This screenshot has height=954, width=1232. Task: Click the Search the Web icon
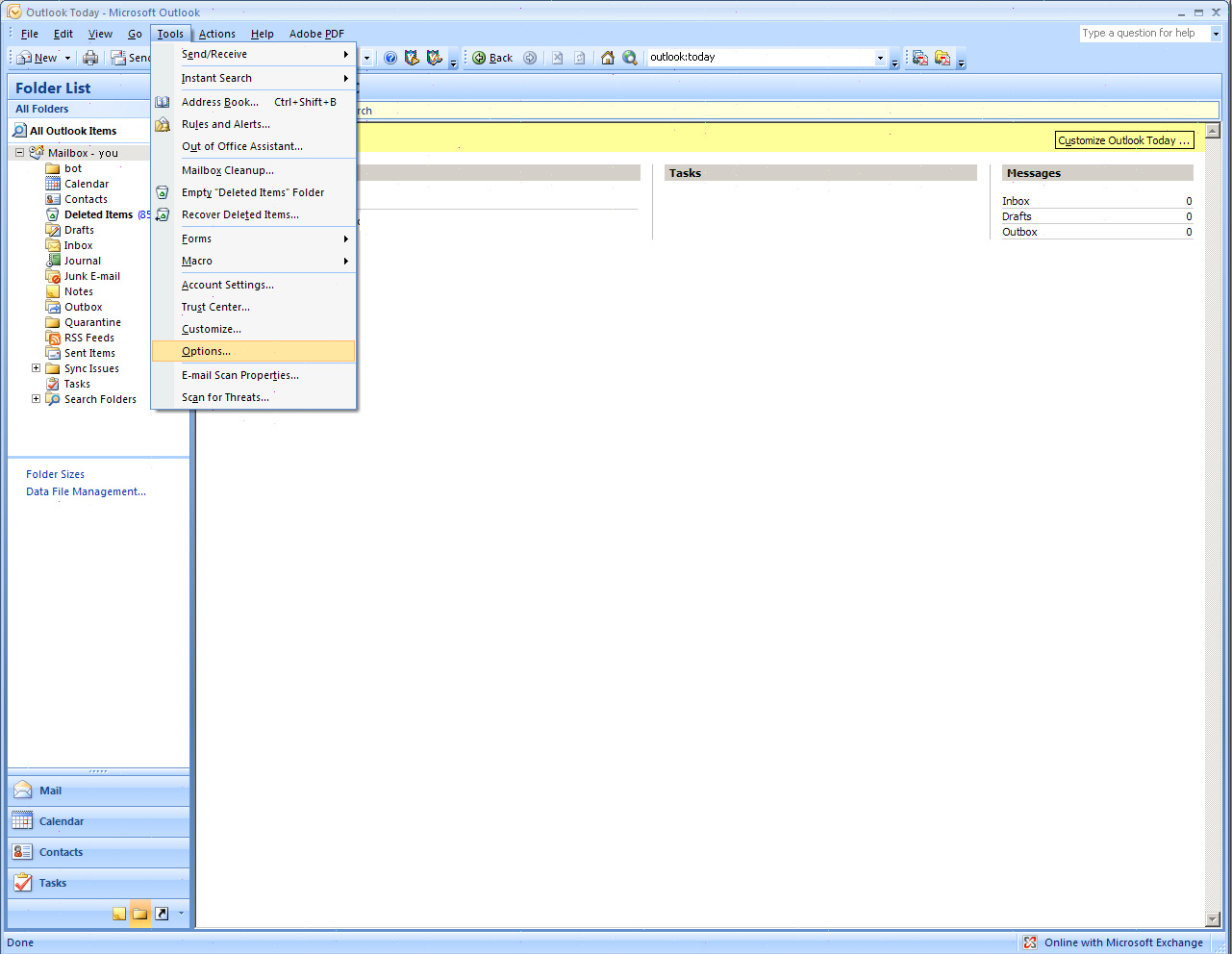[630, 58]
